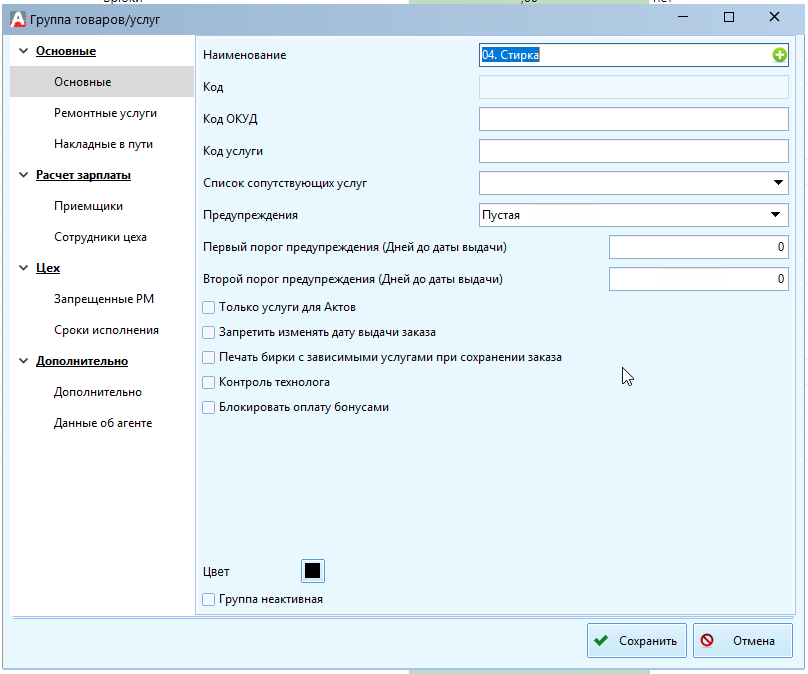
Task: Open the black Цвет color swatch
Action: [x=312, y=571]
